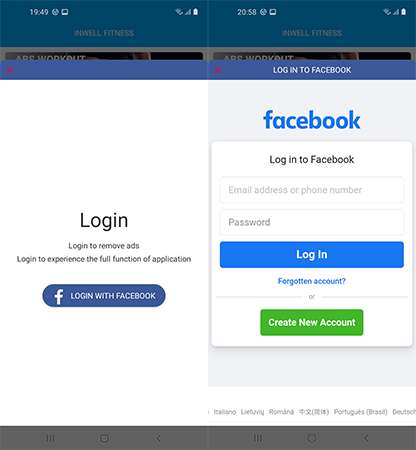Close the Log in to Facebook dialog
Viewport: 416px width, 450px height.
click(x=218, y=70)
